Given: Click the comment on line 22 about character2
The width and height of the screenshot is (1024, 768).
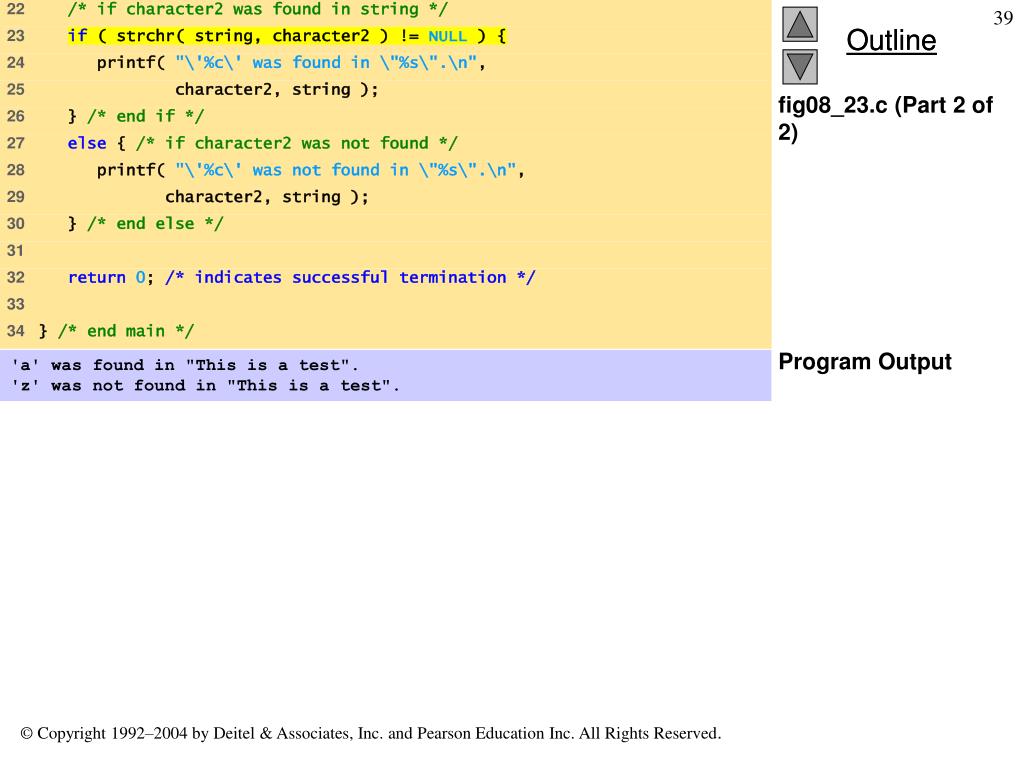Looking at the screenshot, I should click(x=257, y=9).
